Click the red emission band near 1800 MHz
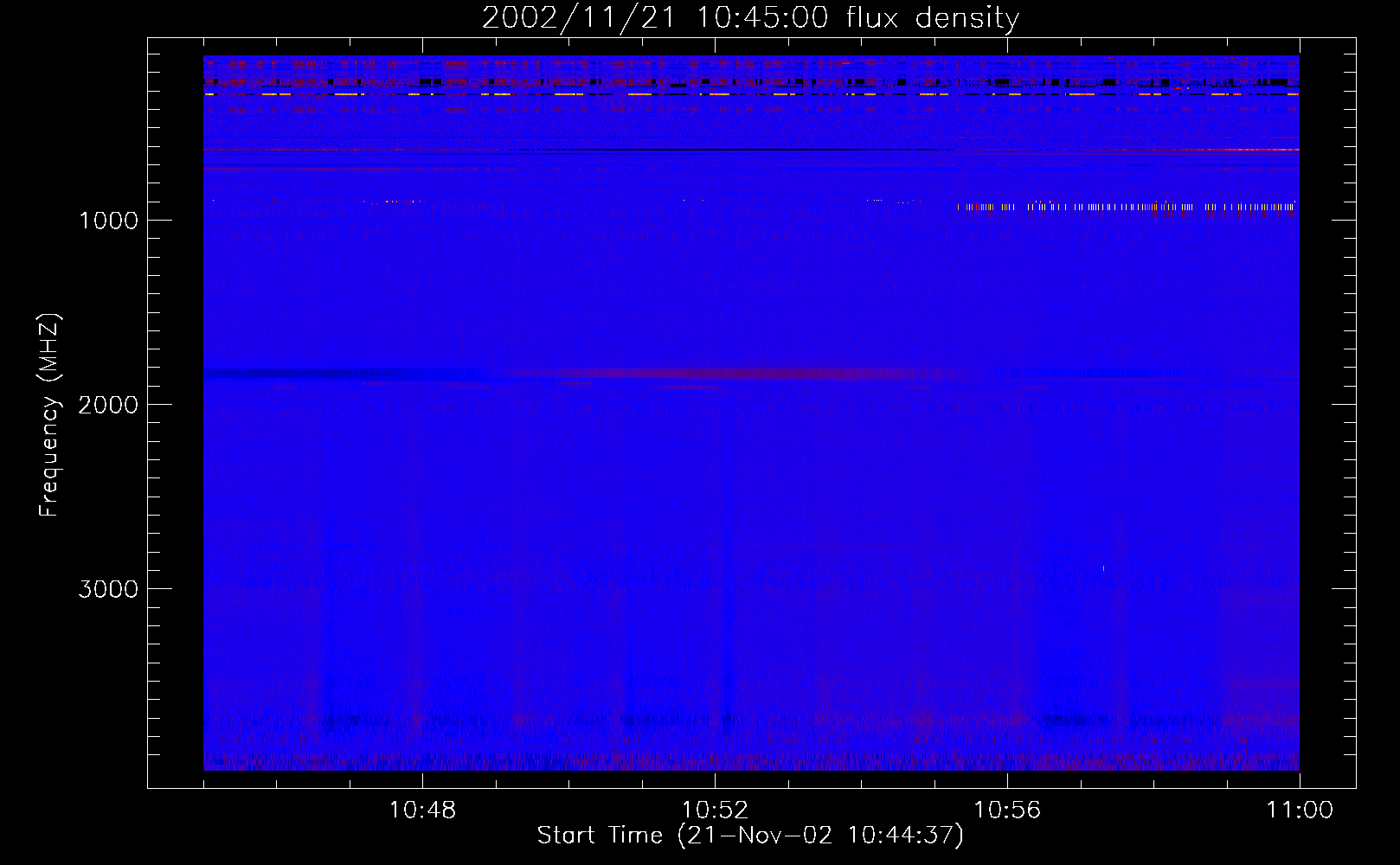Screen dimensions: 1400x865 coord(735,374)
